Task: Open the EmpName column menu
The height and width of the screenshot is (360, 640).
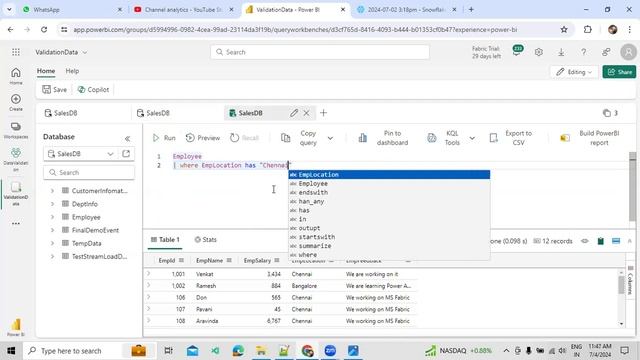Action: pos(229,260)
